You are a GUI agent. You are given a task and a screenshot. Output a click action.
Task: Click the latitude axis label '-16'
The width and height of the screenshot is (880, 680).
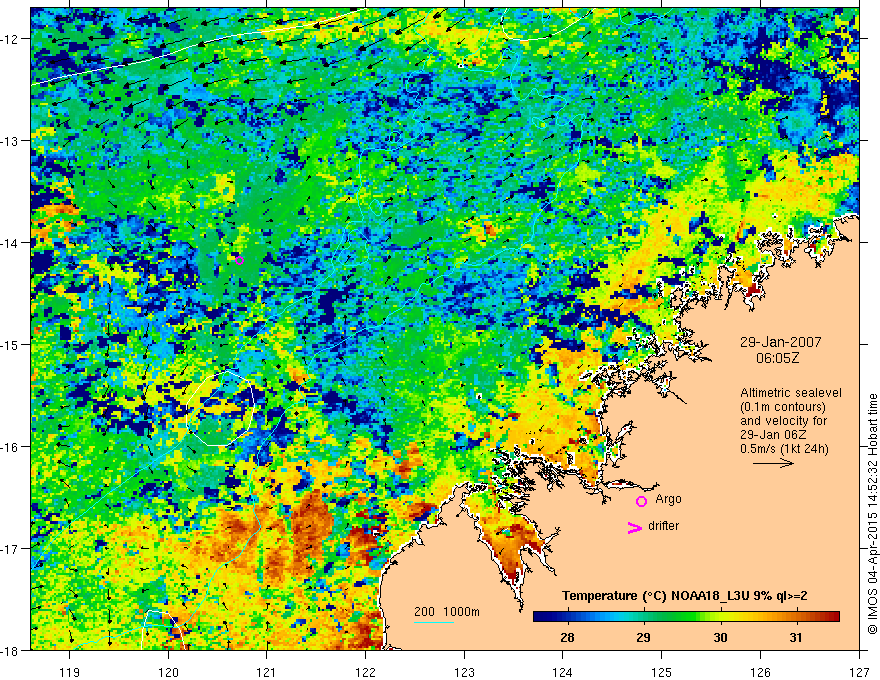tap(11, 447)
